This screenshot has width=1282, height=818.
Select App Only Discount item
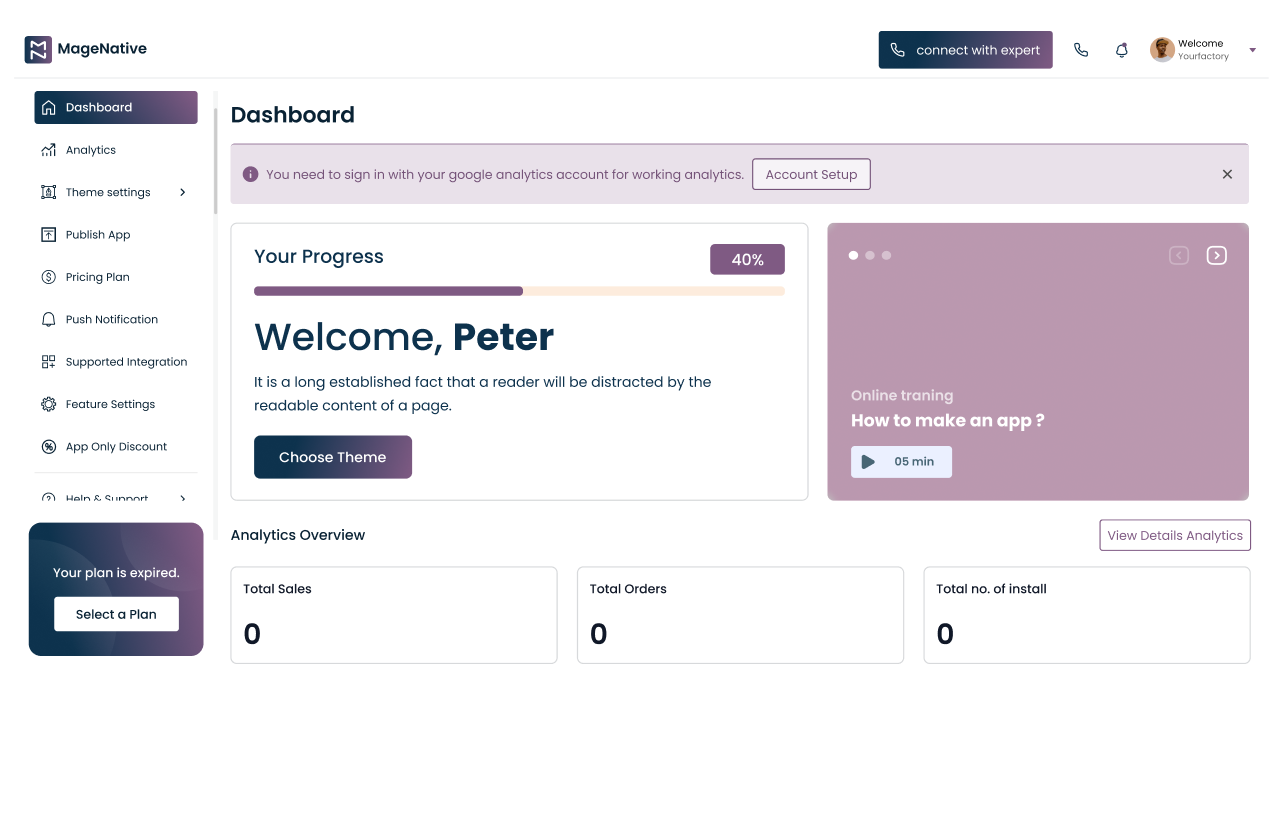pyautogui.click(x=116, y=447)
